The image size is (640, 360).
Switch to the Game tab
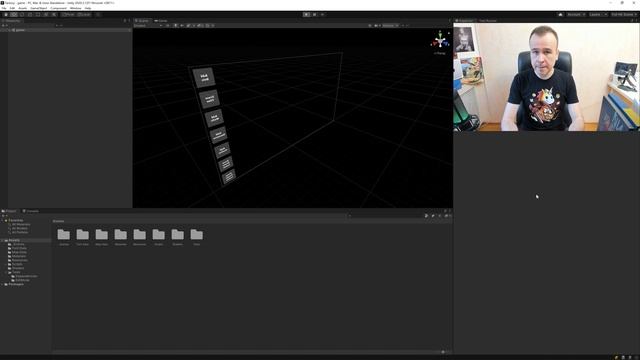(161, 20)
